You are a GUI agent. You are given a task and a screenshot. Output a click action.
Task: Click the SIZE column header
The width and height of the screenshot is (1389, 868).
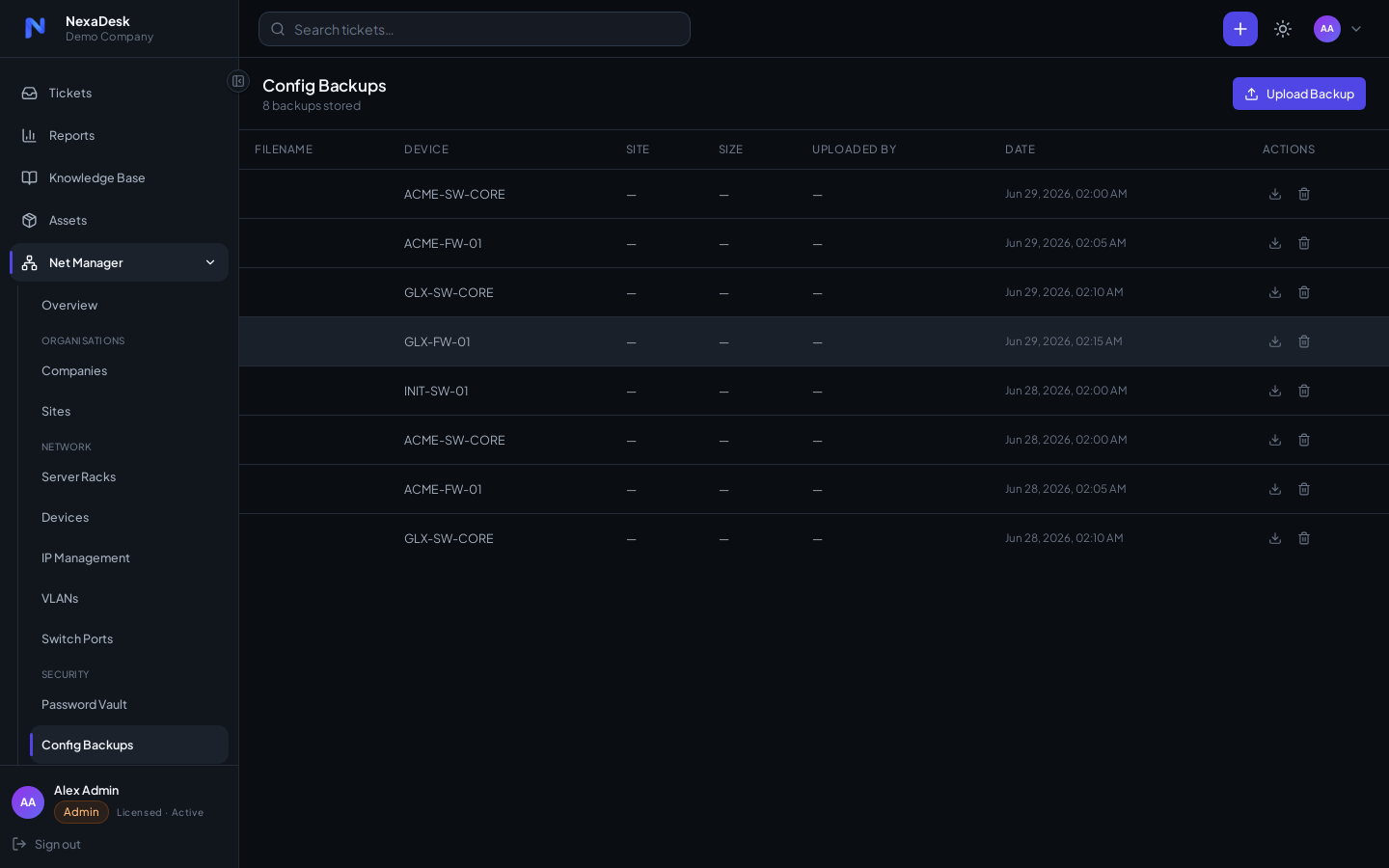(730, 149)
